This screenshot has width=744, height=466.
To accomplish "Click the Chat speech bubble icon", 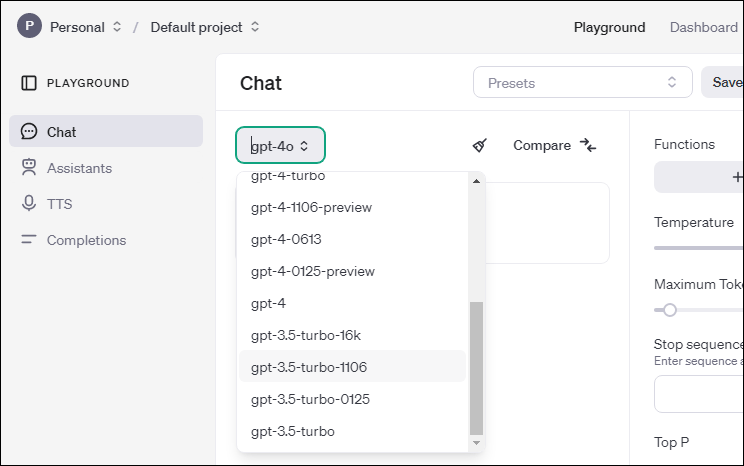I will (29, 132).
